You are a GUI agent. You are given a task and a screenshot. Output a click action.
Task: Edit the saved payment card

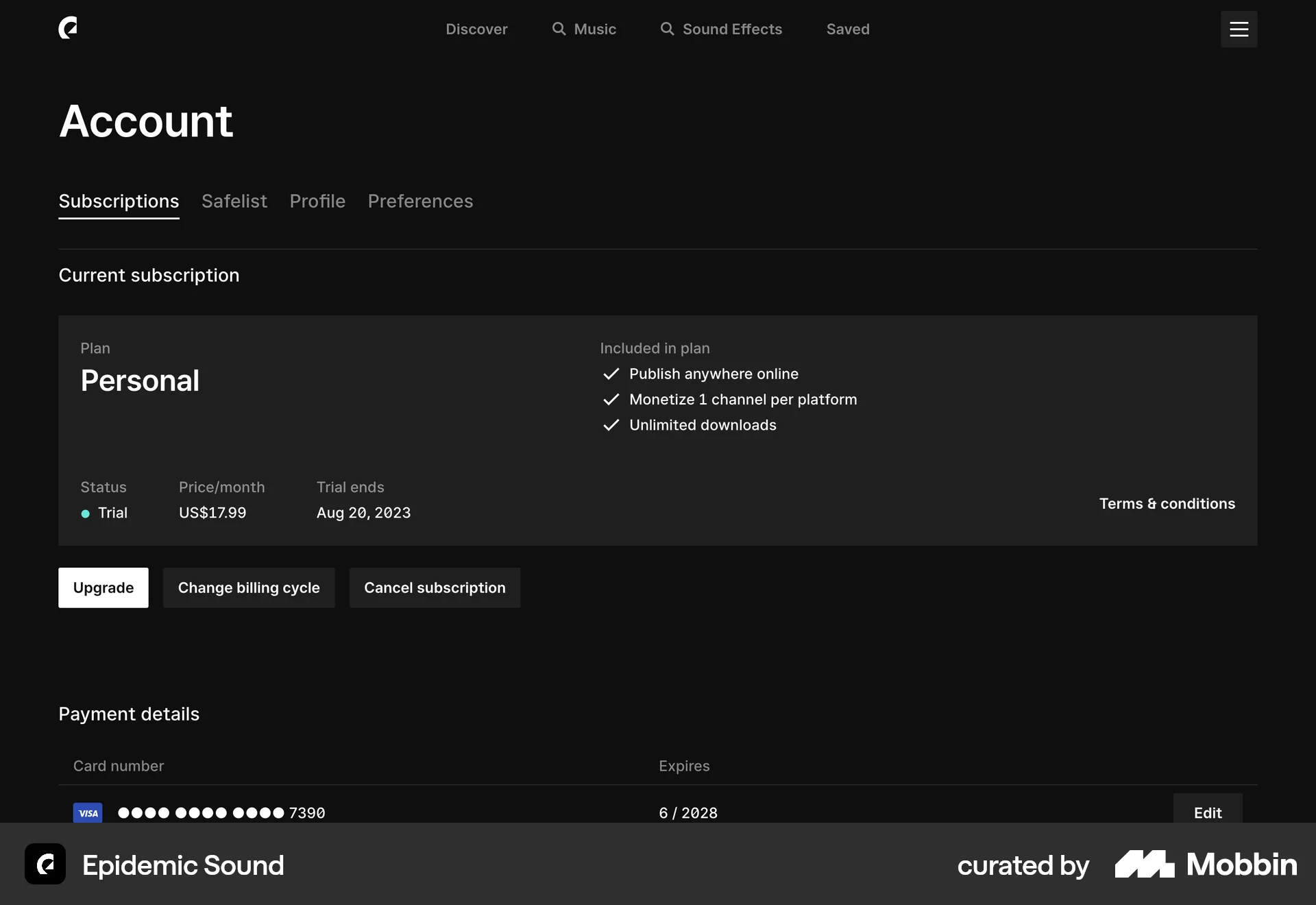coord(1207,813)
